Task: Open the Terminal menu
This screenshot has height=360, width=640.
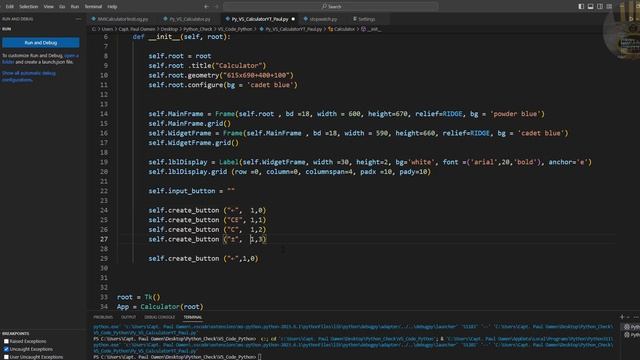Action: (93, 7)
